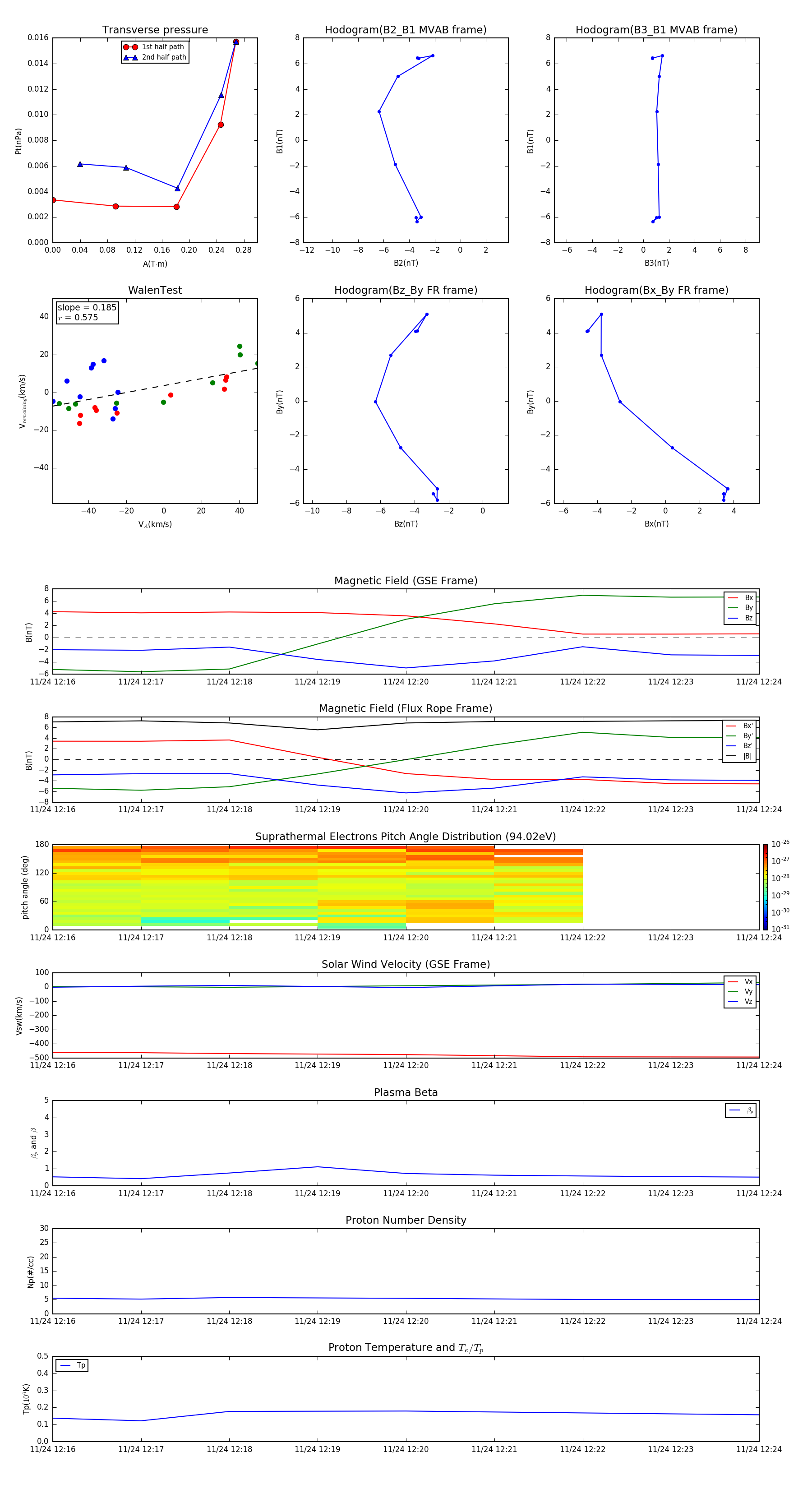Click the 'Proton Temperature and Te/Tp' title
The image size is (812, 1489).
(x=406, y=1348)
